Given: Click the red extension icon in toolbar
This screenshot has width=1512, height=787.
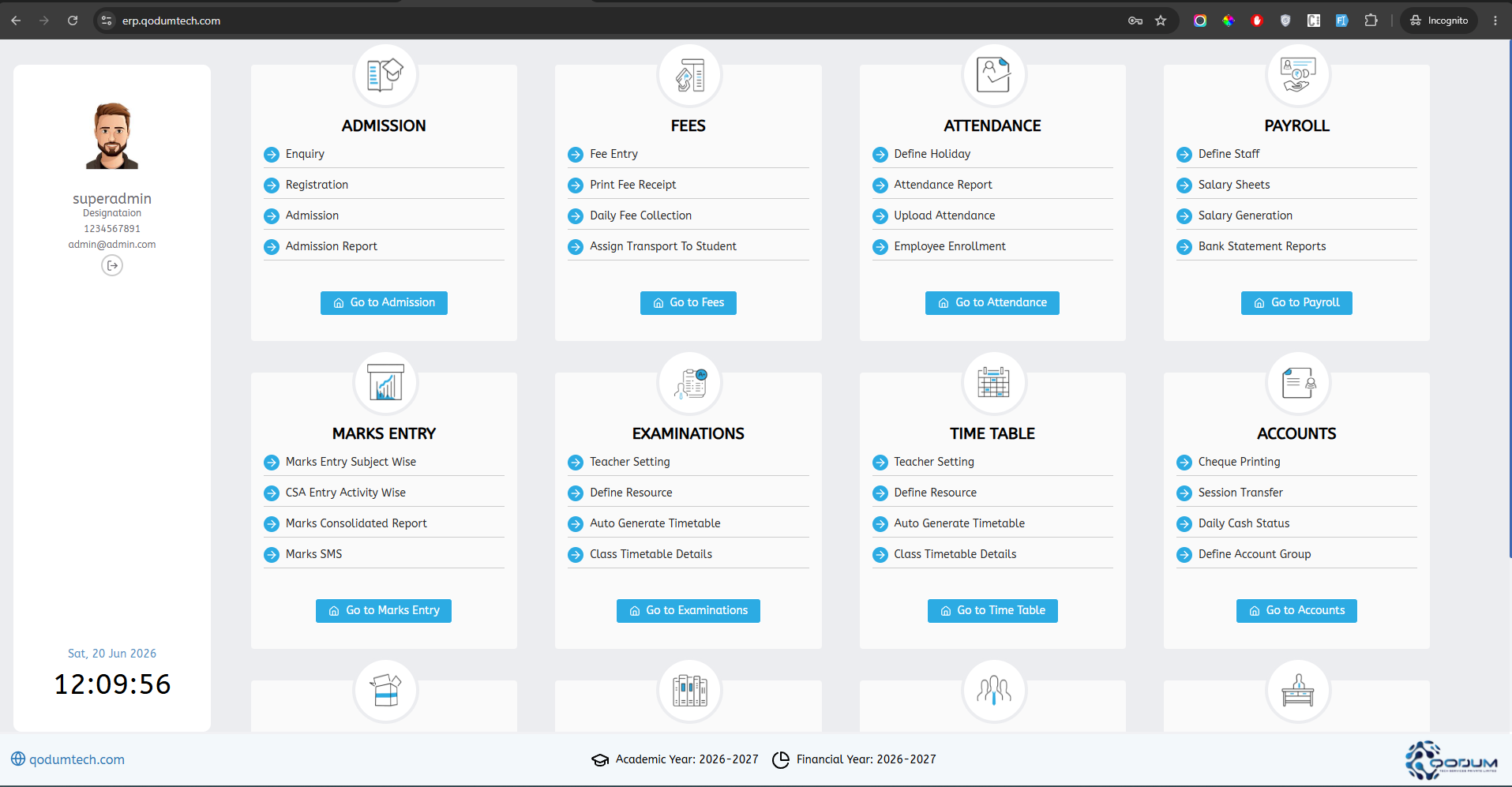Looking at the screenshot, I should tap(1257, 21).
